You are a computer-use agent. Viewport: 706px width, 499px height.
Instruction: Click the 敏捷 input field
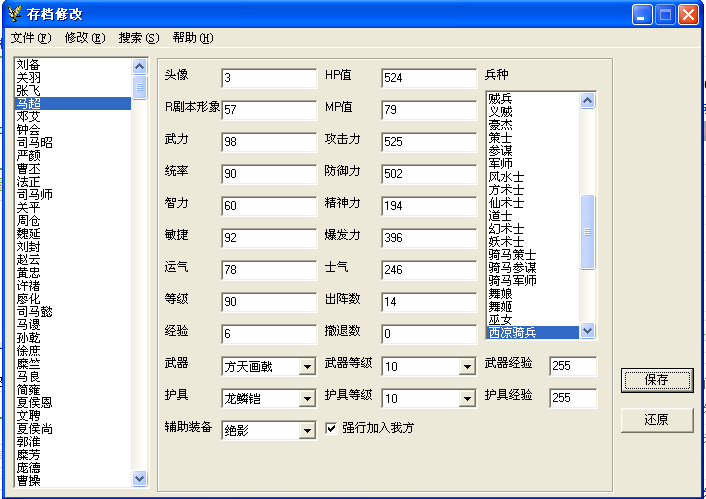[269, 238]
